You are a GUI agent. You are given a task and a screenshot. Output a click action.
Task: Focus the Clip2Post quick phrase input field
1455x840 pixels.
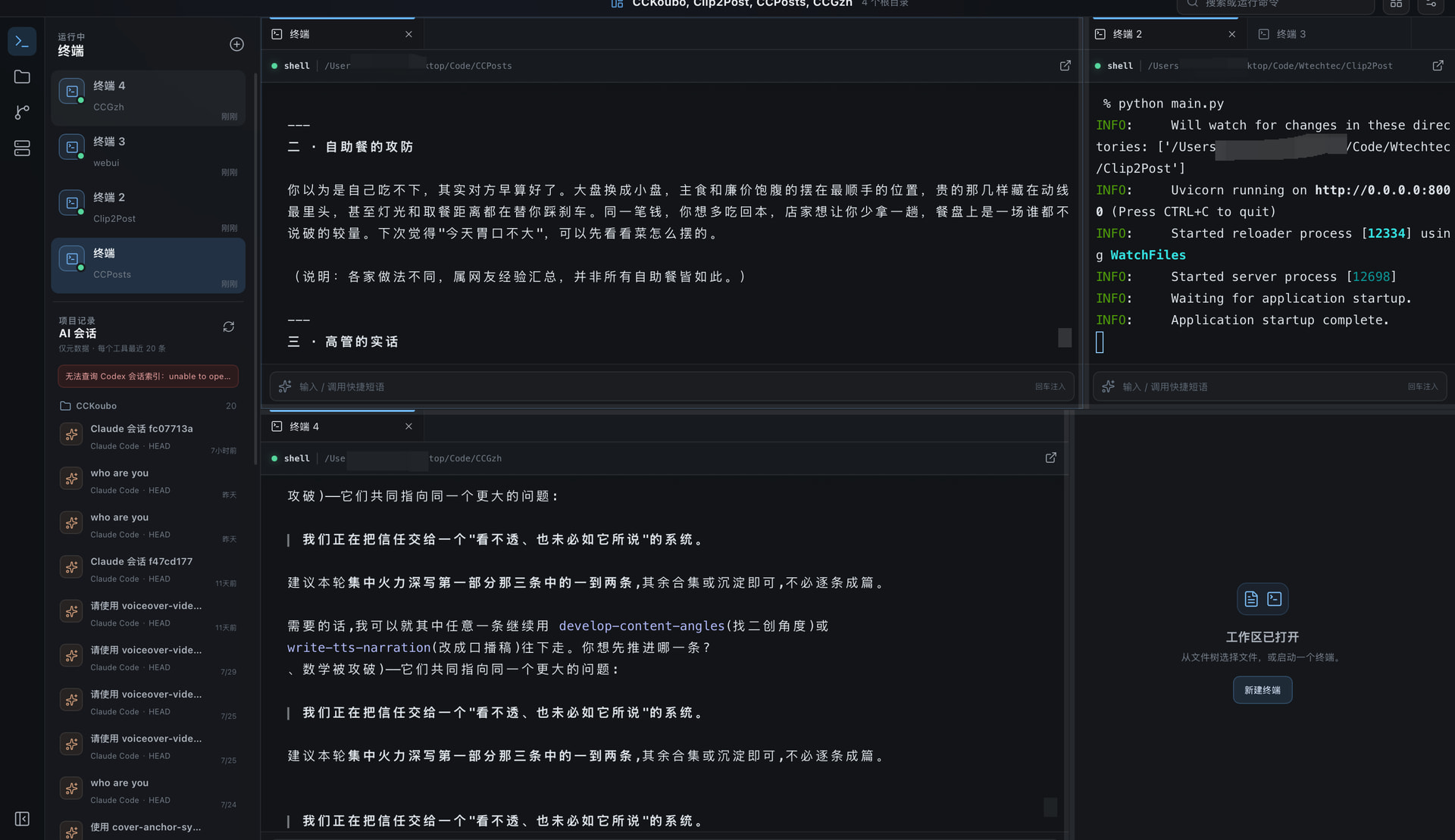(x=1270, y=386)
